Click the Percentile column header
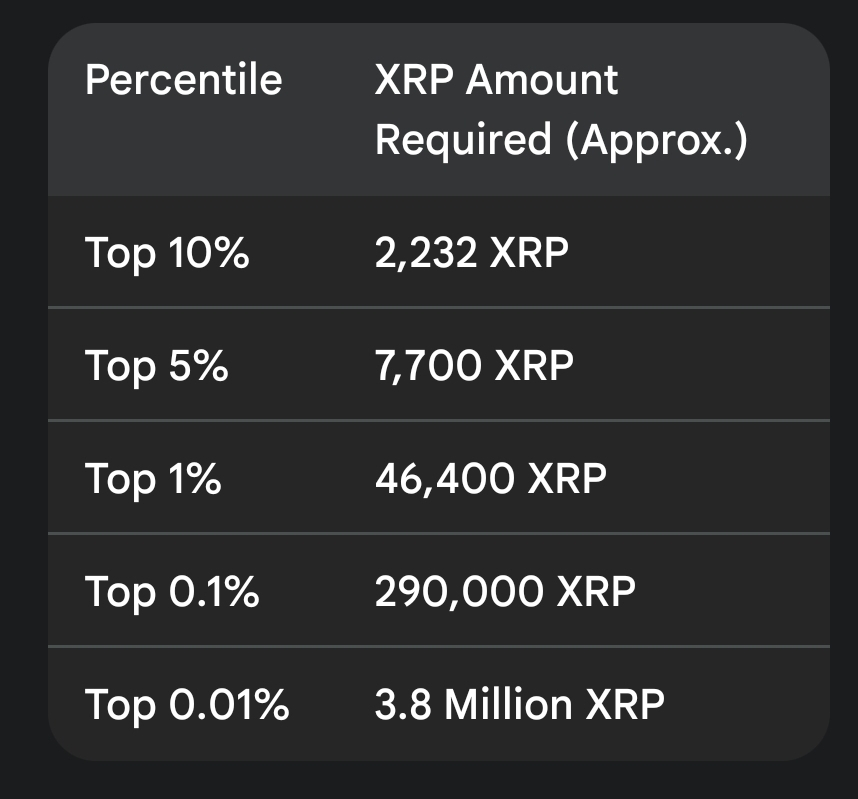 183,80
